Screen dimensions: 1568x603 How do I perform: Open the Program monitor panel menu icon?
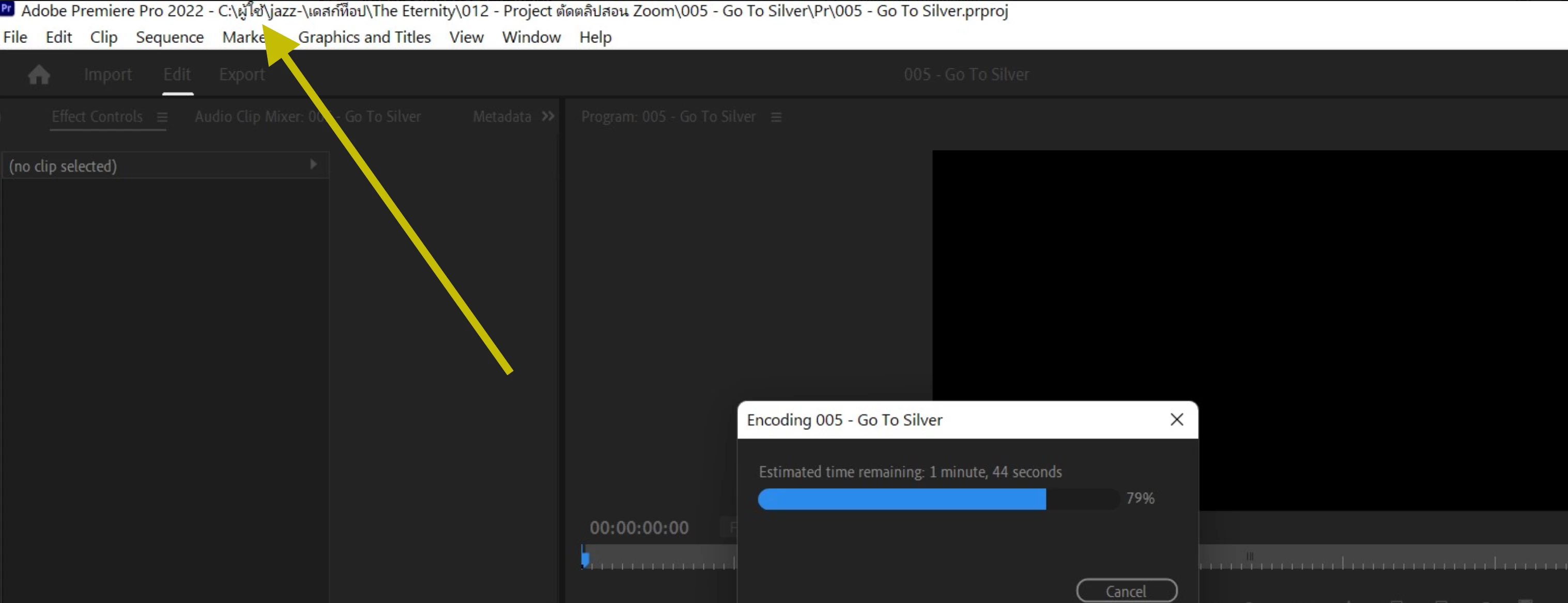(x=776, y=117)
